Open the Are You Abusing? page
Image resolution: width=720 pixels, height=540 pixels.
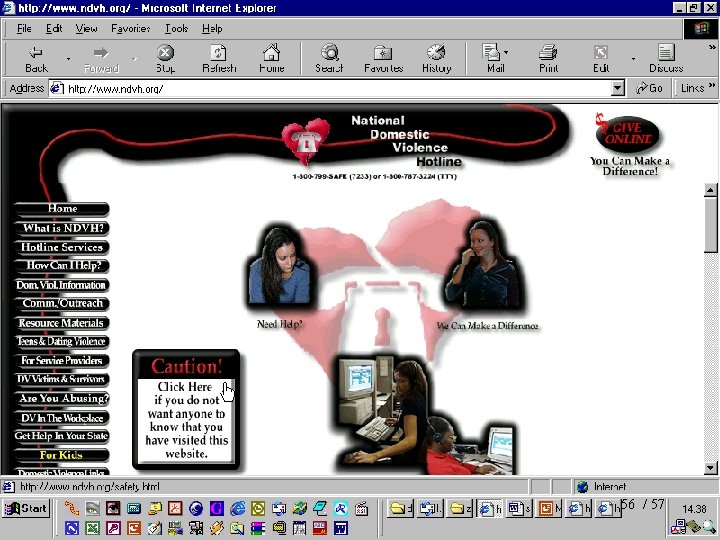(62, 398)
